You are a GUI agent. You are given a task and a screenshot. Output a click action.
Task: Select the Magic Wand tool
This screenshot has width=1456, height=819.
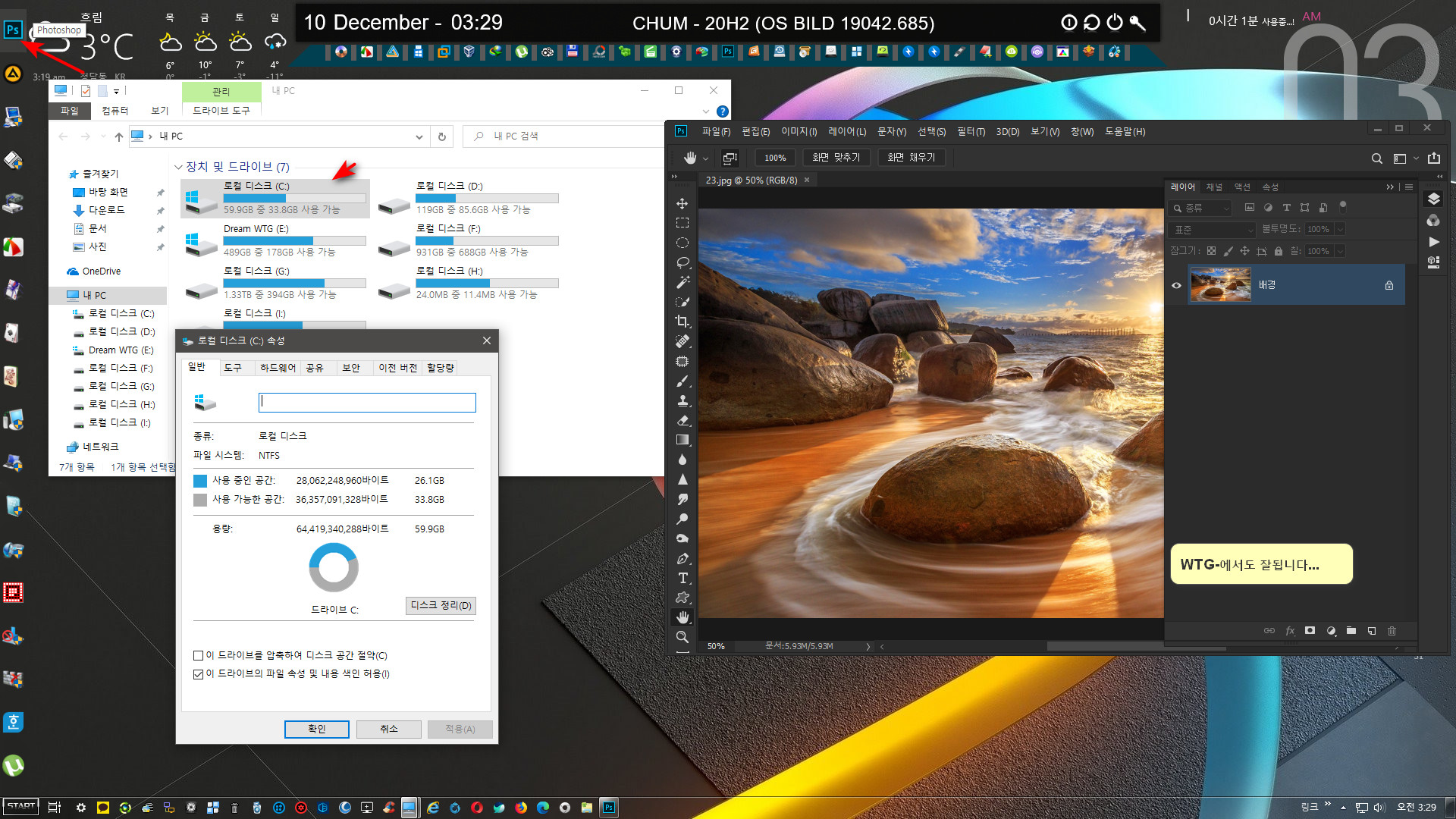[682, 282]
